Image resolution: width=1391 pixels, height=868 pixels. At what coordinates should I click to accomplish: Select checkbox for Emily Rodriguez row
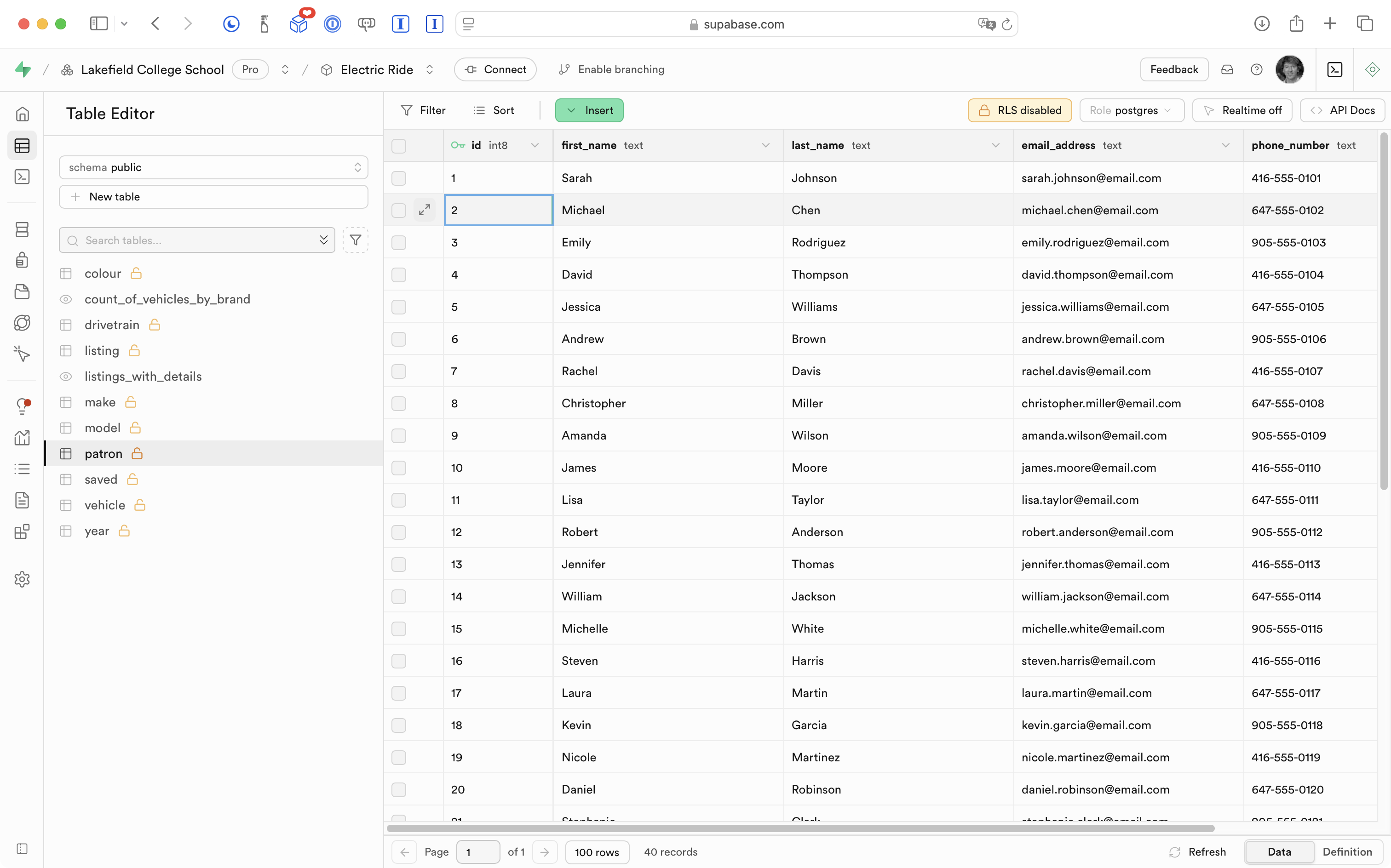pyautogui.click(x=398, y=242)
